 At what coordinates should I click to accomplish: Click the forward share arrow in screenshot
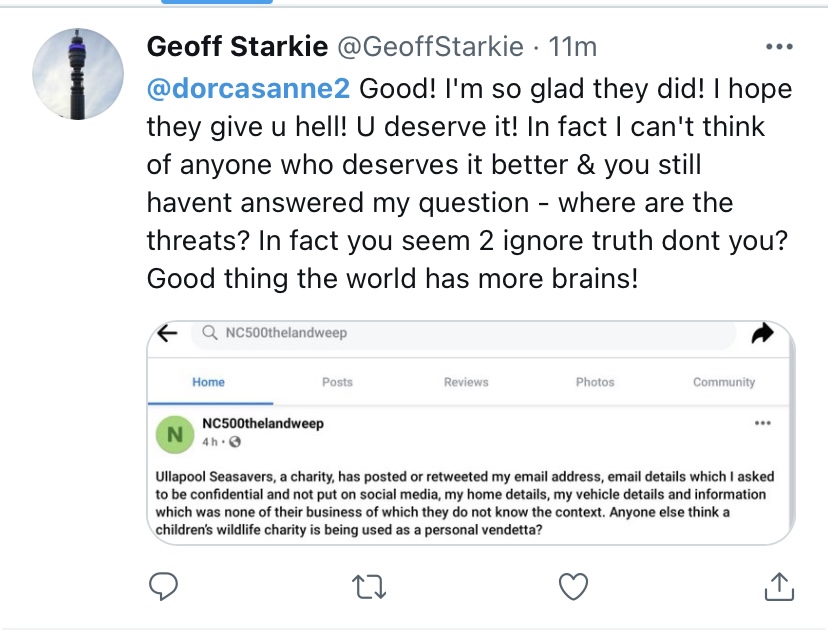click(762, 335)
